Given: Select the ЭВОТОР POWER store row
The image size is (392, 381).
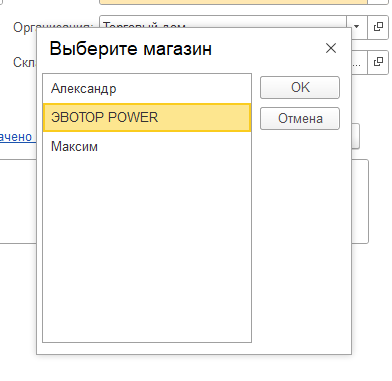Looking at the screenshot, I should (147, 117).
